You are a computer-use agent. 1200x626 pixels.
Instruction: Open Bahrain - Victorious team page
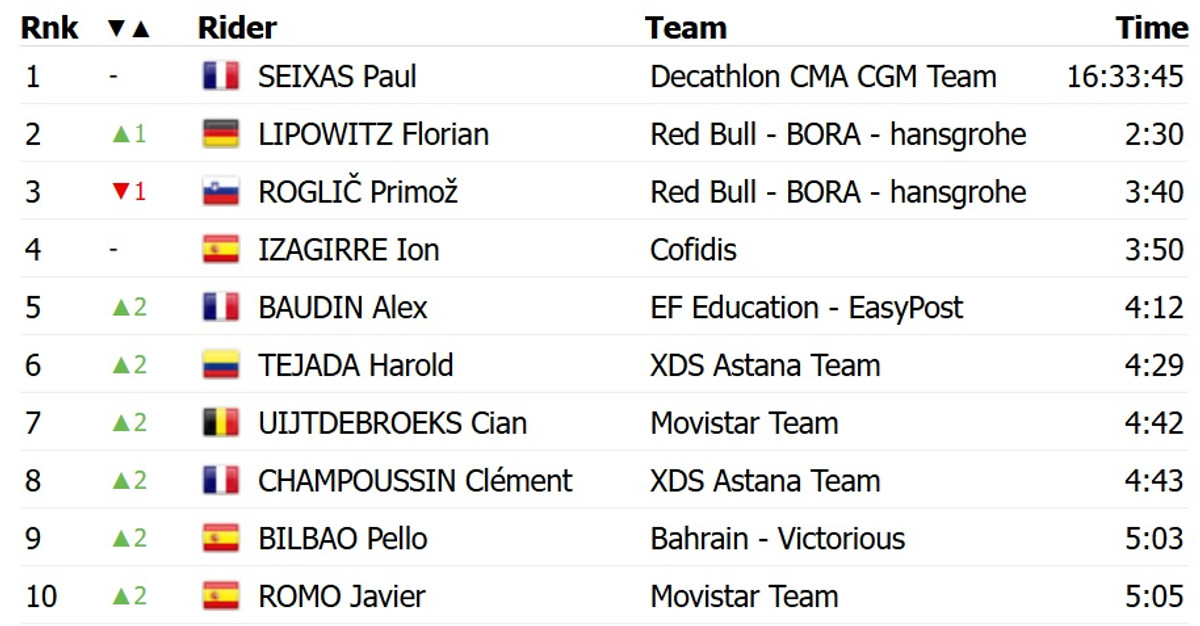(x=777, y=539)
